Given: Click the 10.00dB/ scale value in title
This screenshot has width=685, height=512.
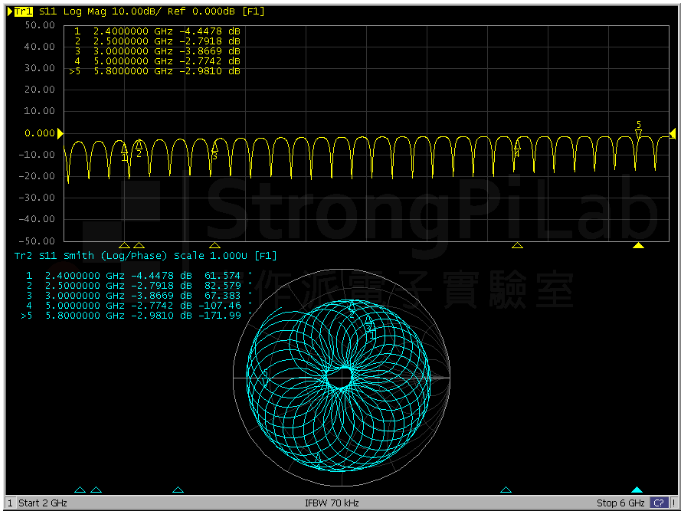Looking at the screenshot, I should [137, 12].
